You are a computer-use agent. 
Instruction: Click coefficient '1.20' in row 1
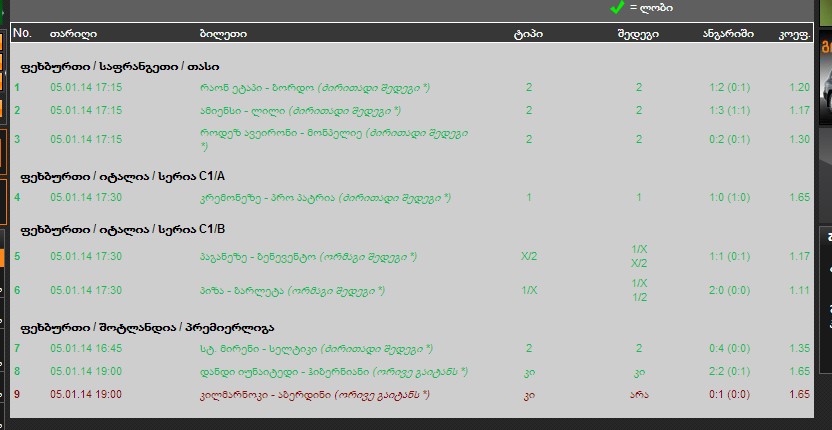[800, 88]
